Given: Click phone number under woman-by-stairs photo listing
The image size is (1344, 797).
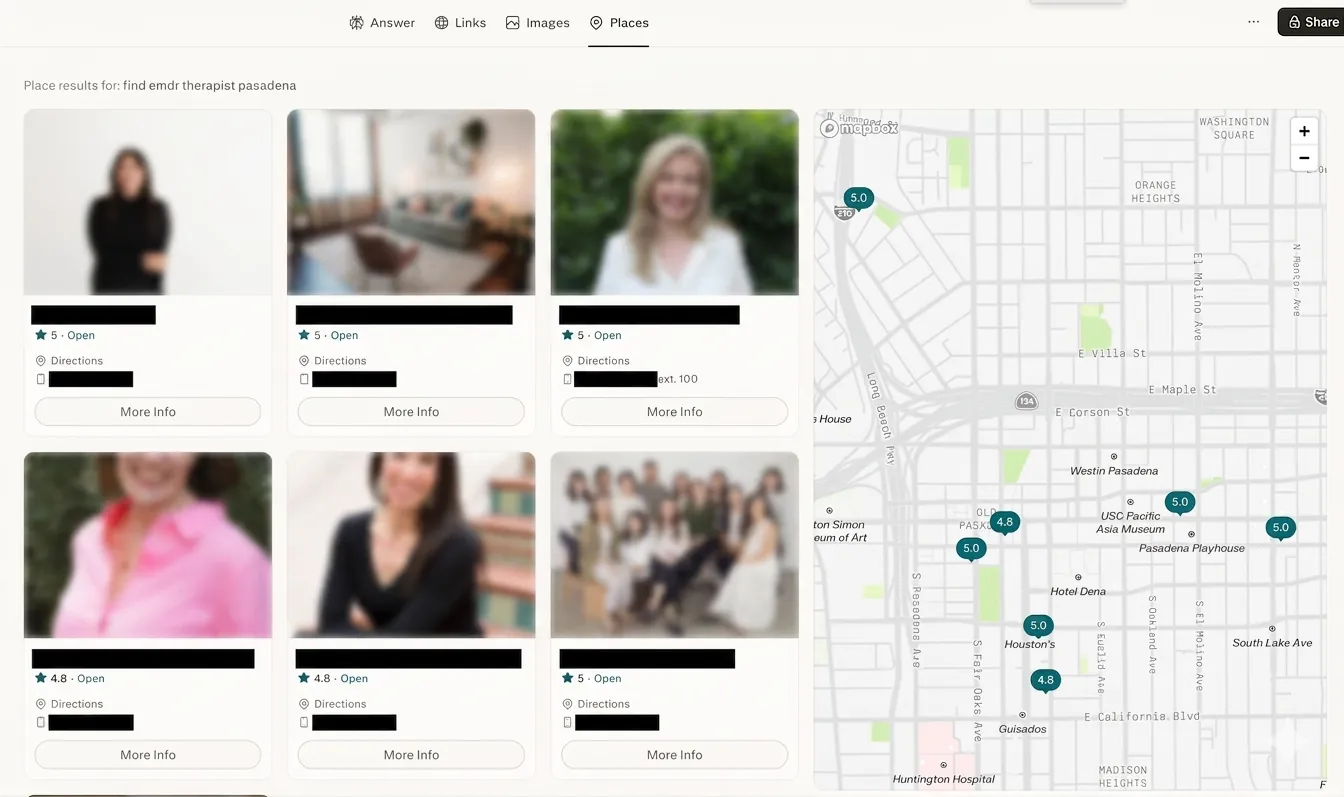Looking at the screenshot, I should pos(354,722).
